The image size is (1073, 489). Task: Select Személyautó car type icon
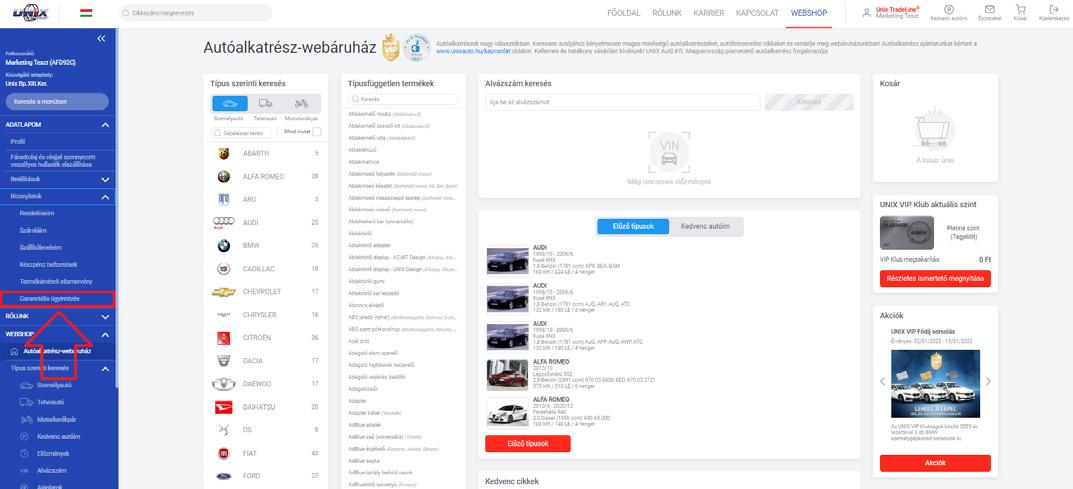[230, 103]
